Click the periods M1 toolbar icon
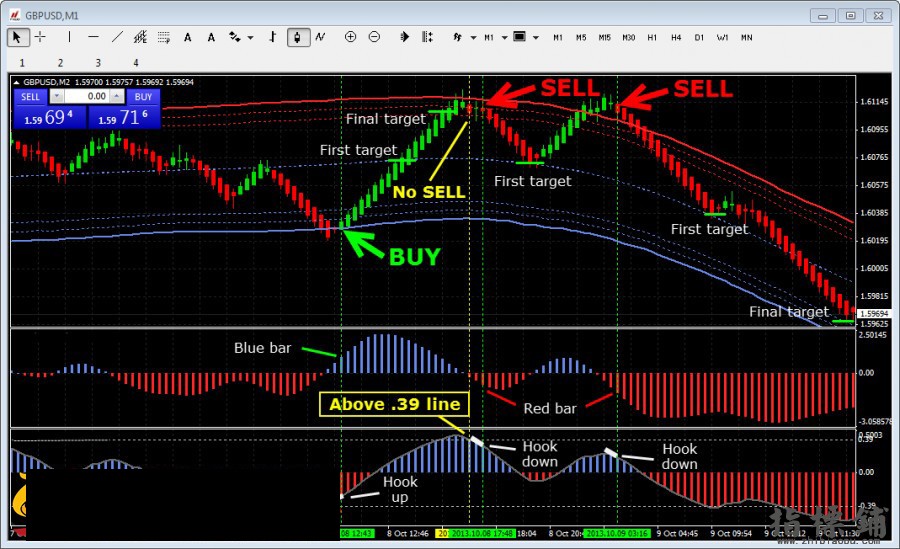Viewport: 900px width, 549px height. tap(489, 37)
